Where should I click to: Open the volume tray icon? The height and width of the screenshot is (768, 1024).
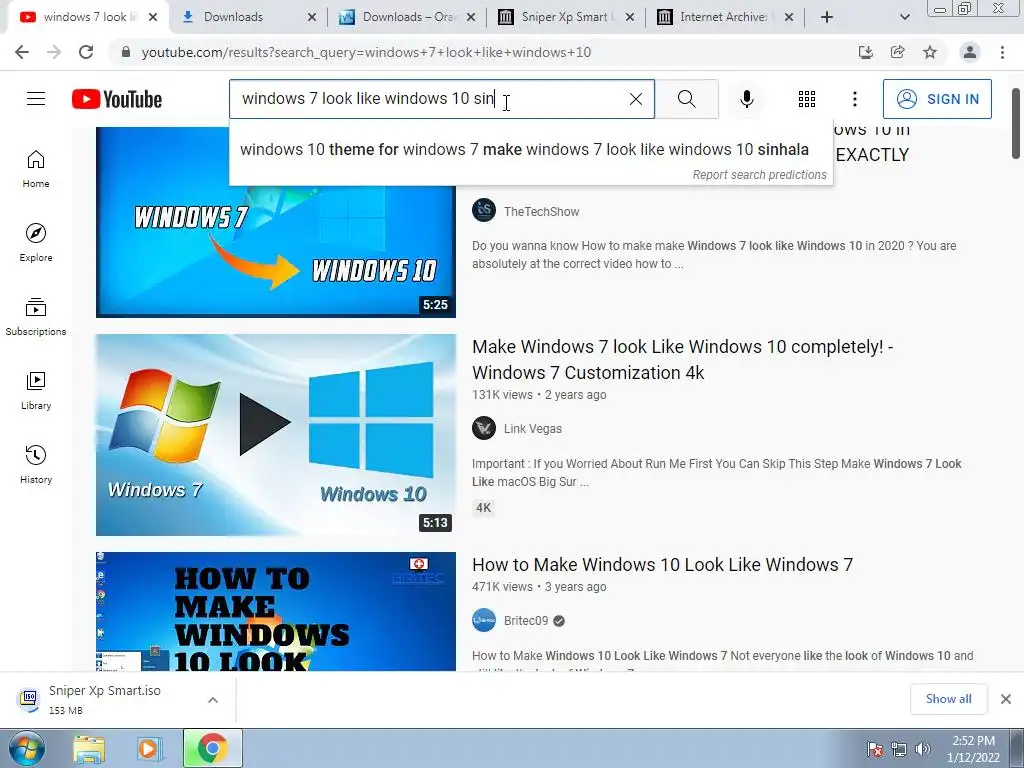coord(922,749)
